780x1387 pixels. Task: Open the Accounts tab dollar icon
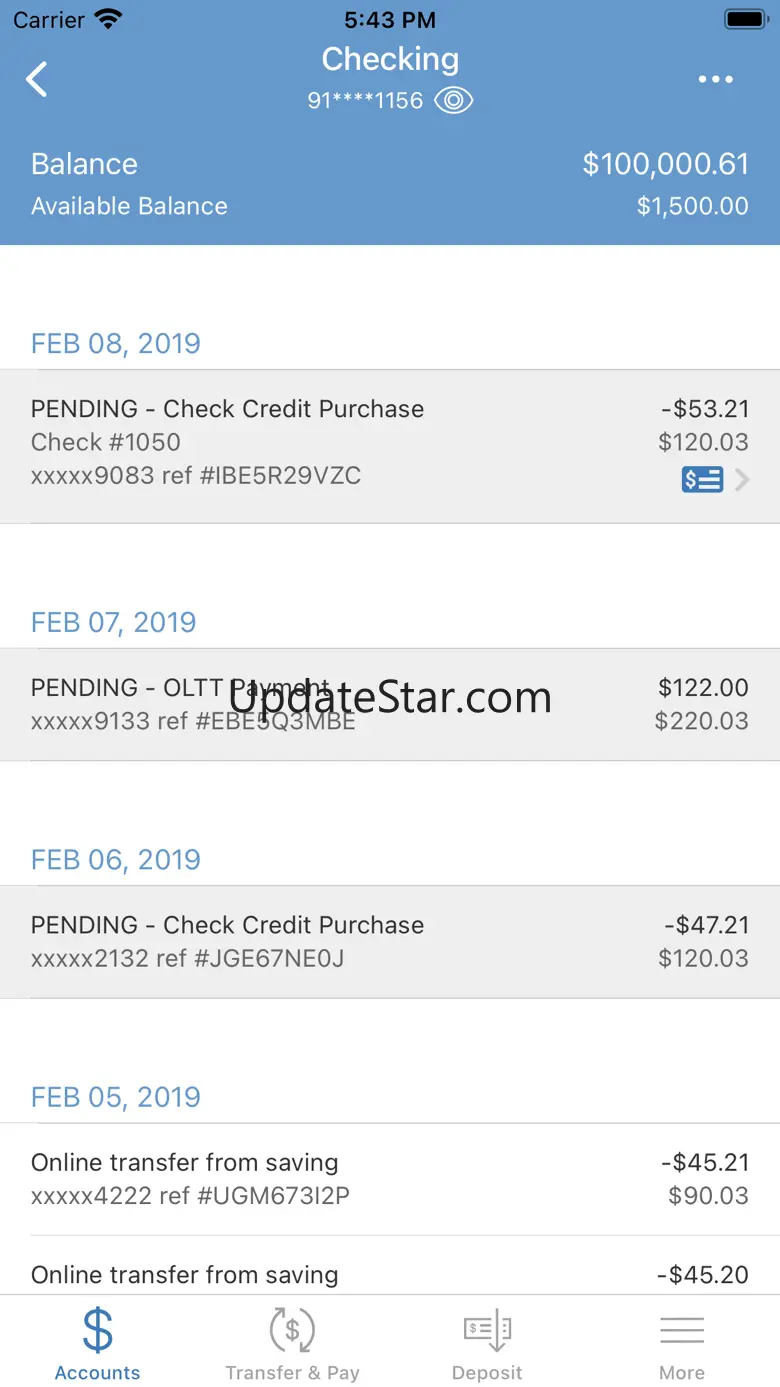[x=97, y=1331]
